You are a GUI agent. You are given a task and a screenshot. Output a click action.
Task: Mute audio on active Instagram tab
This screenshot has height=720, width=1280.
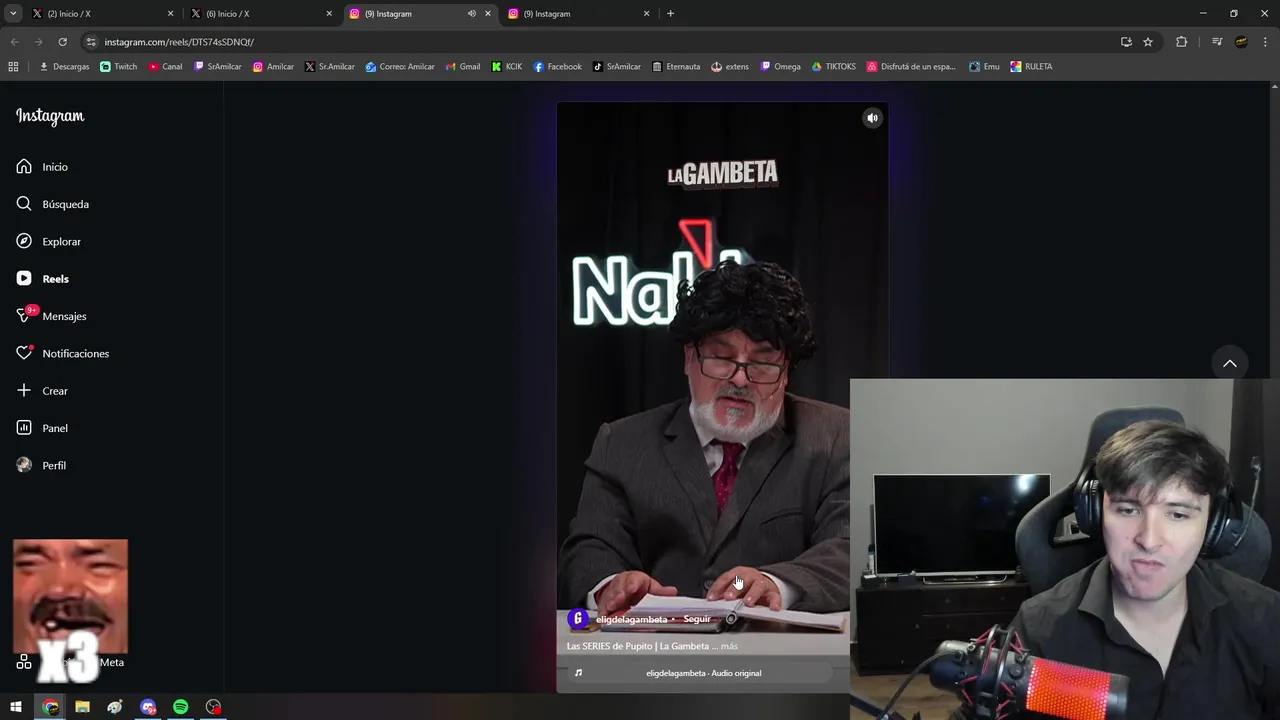pyautogui.click(x=471, y=14)
